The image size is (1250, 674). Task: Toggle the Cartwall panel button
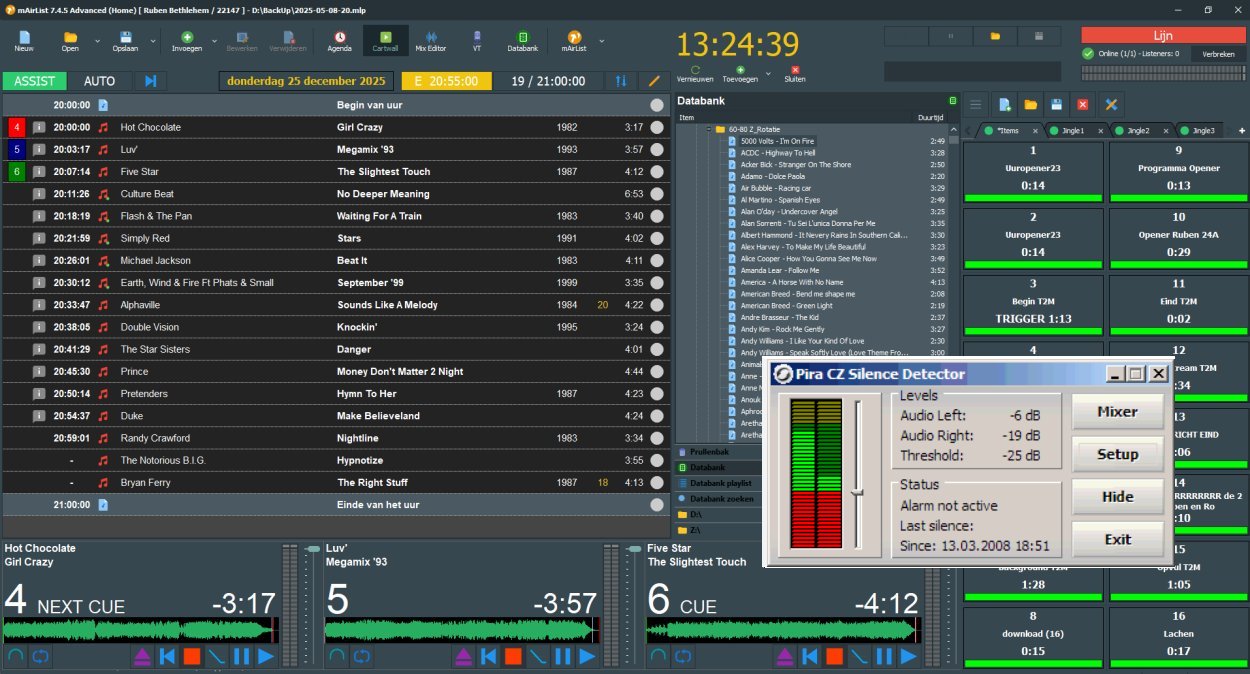click(385, 40)
